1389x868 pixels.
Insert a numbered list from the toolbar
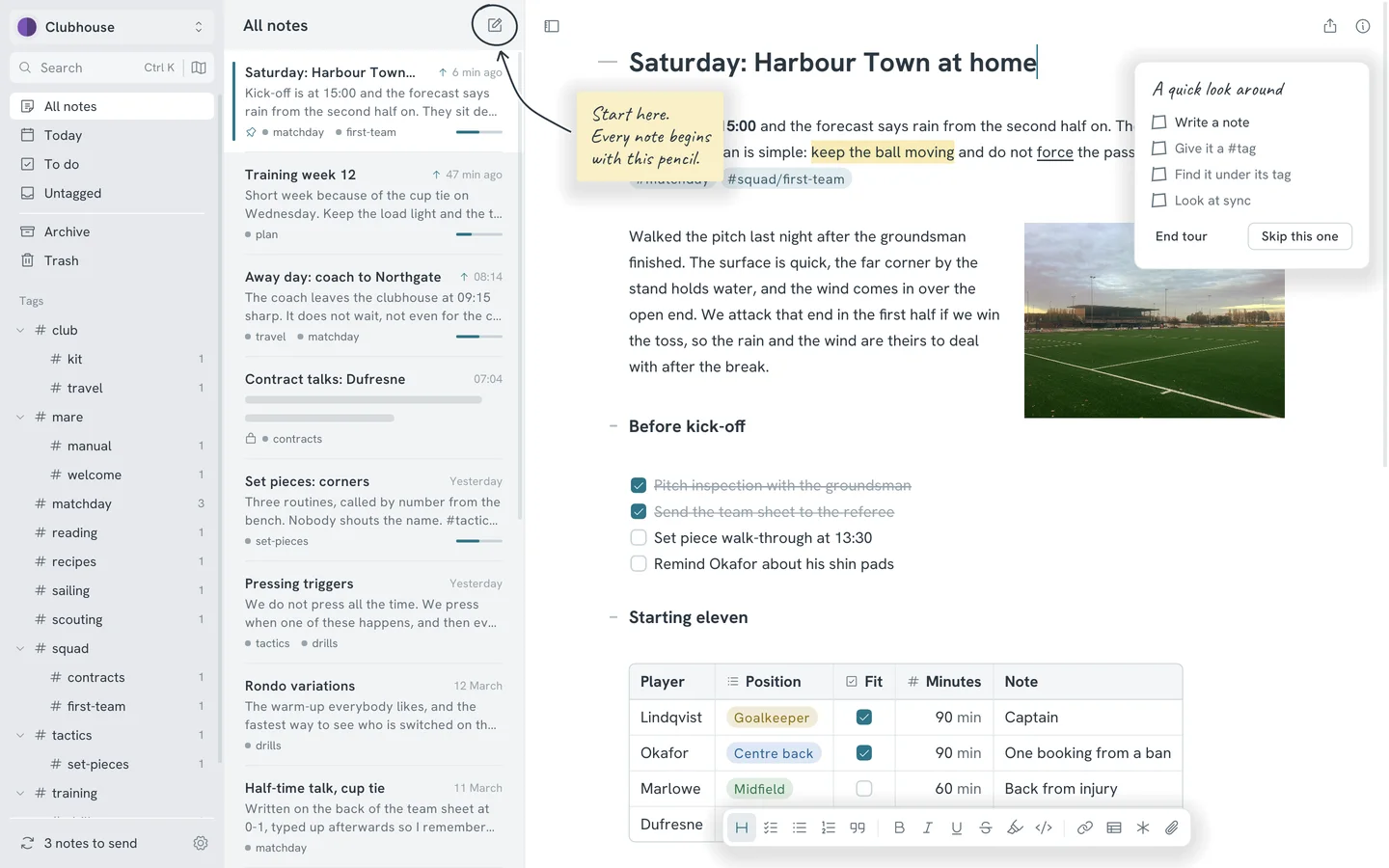pos(829,827)
